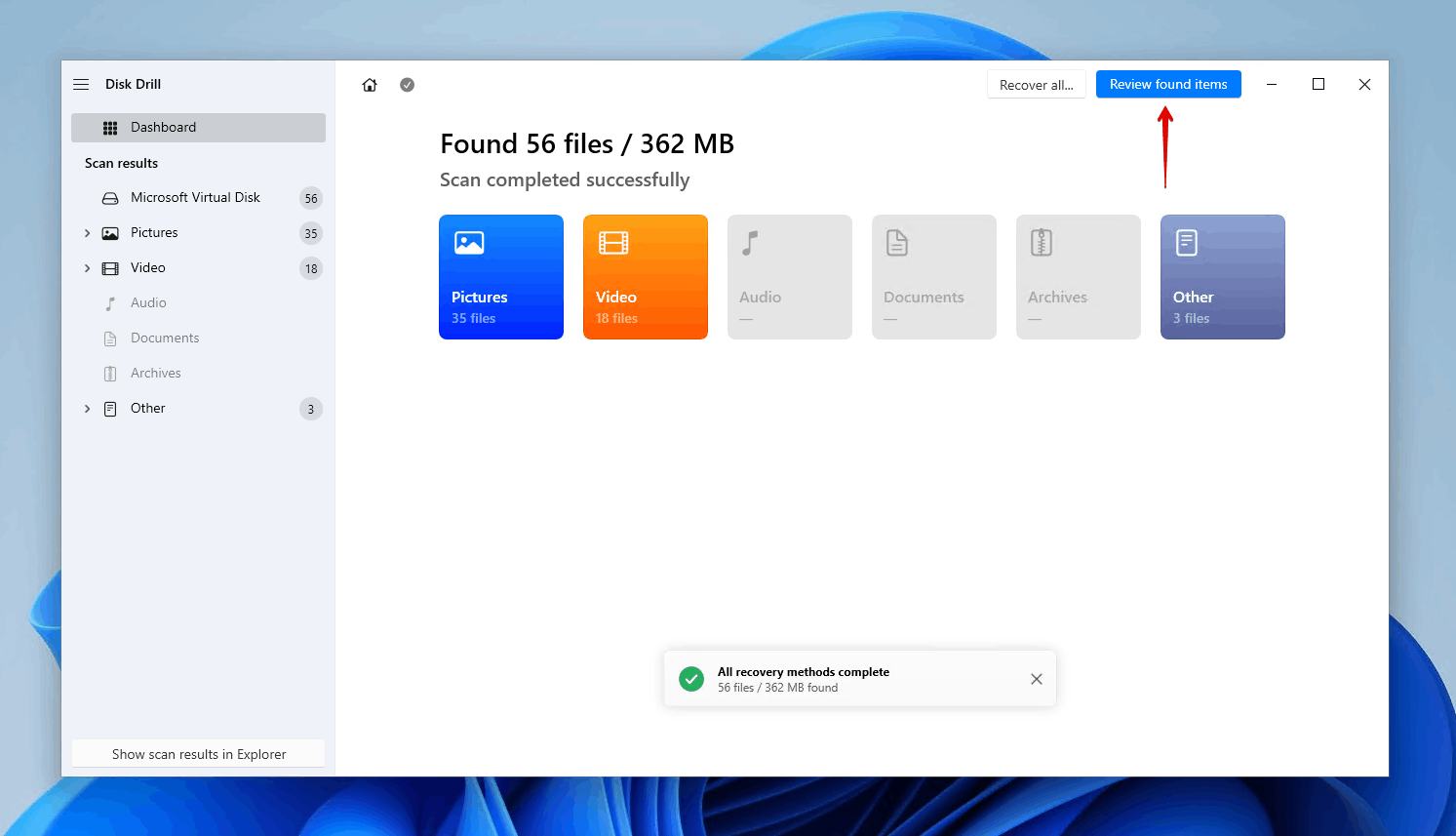Click the Documents icon in sidebar

coord(110,338)
